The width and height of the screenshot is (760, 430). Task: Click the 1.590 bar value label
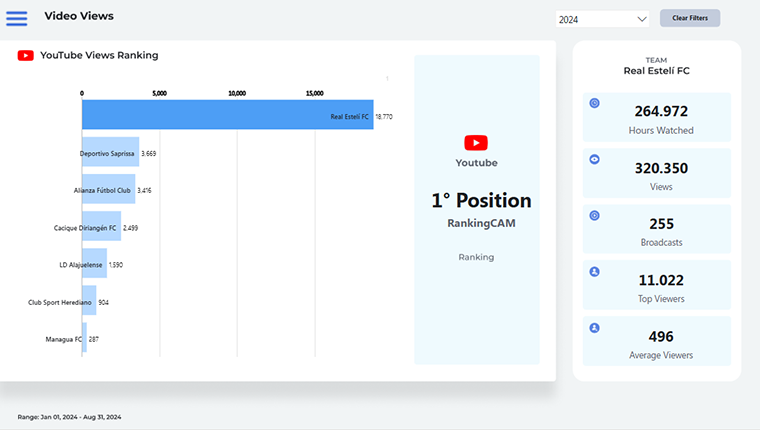click(x=116, y=265)
